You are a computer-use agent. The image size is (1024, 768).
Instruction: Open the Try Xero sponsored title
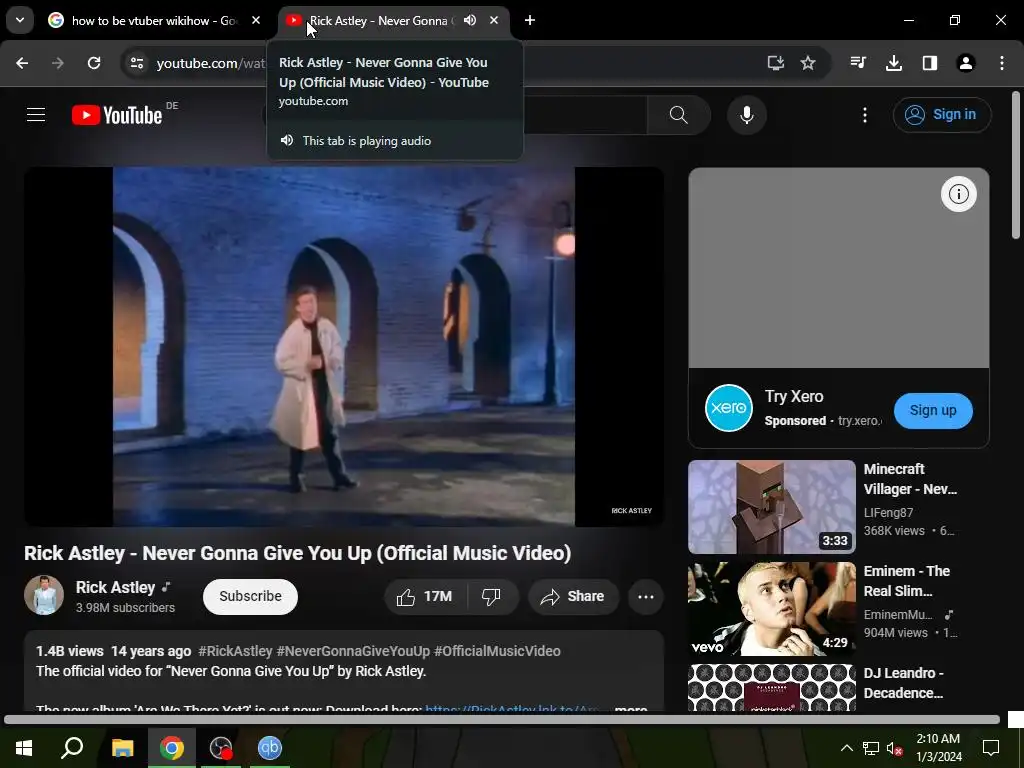point(793,396)
